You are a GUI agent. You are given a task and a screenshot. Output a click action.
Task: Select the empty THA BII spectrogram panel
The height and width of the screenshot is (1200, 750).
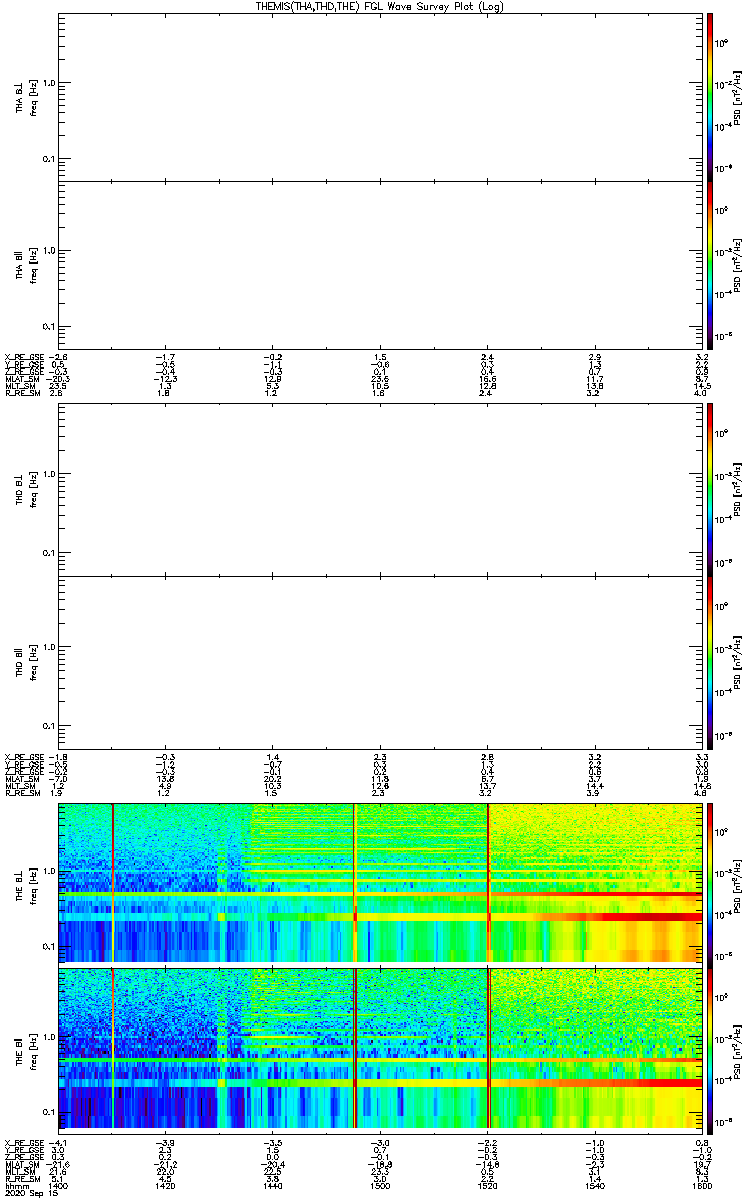tap(379, 266)
